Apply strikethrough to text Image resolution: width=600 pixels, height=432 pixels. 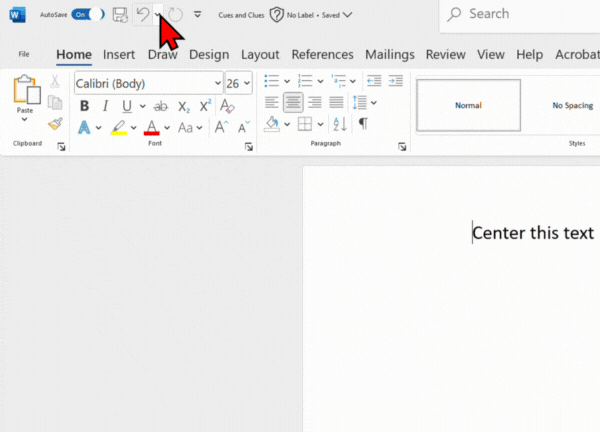[160, 106]
